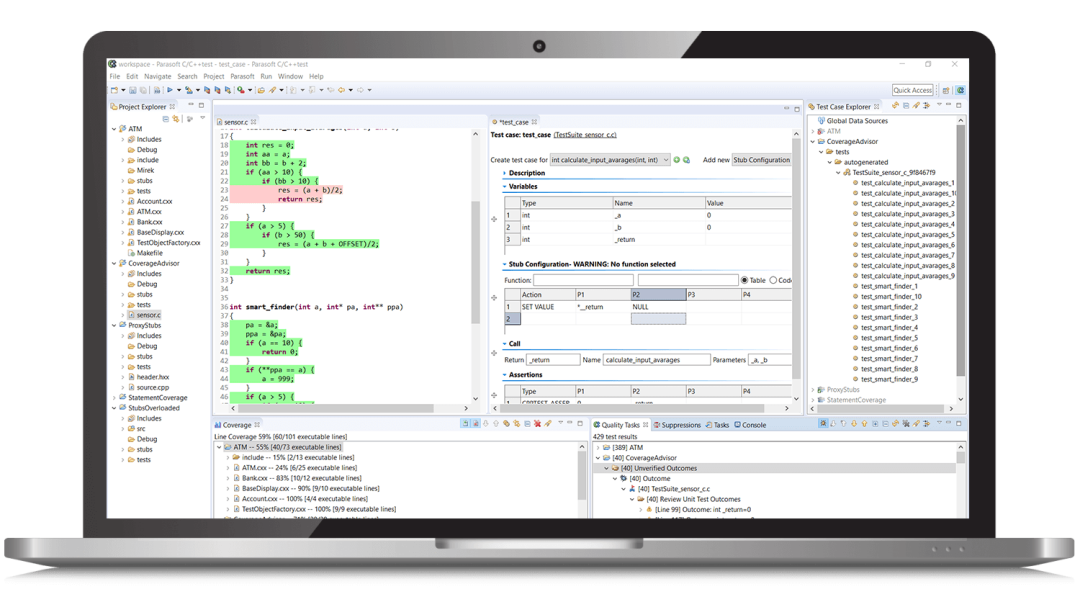Screen dimensions: 1080x607
Task: Select TestSuite_sensor_c_9f8467f9 suite icon
Action: tap(847, 172)
